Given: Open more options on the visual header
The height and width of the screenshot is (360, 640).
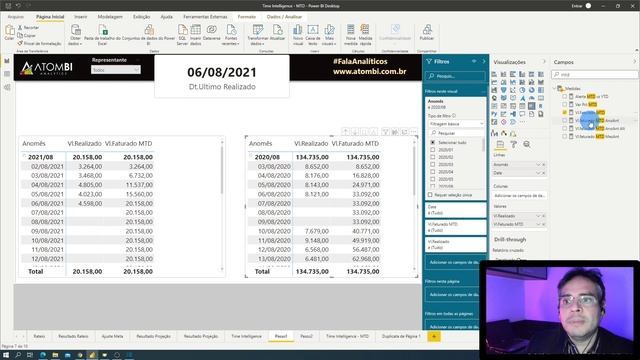Looking at the screenshot, I should pyautogui.click(x=413, y=132).
